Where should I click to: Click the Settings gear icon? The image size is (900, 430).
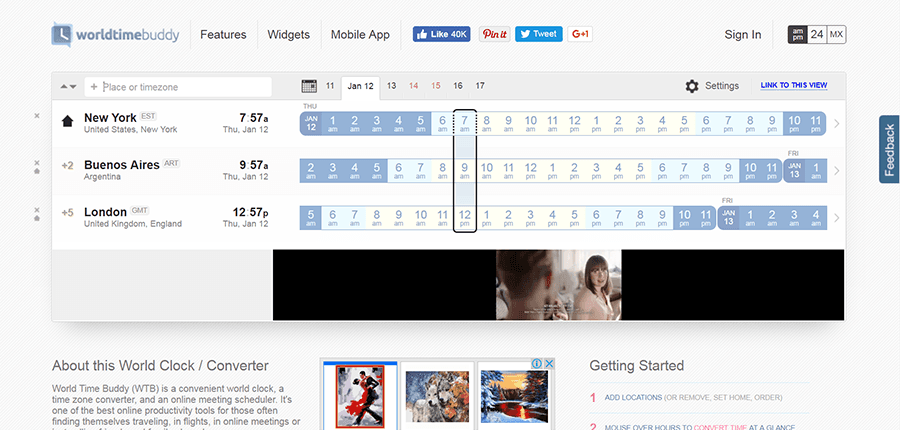(x=692, y=86)
